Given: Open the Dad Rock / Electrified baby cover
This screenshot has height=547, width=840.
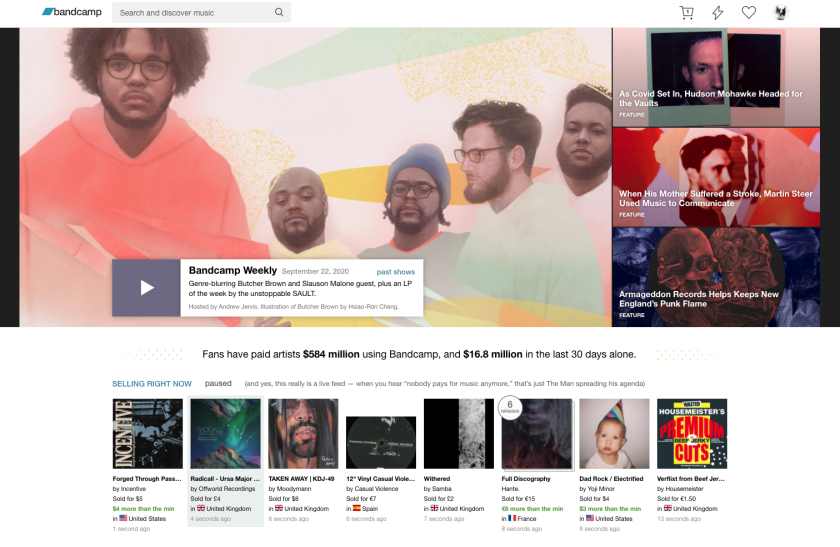Looking at the screenshot, I should click(614, 433).
